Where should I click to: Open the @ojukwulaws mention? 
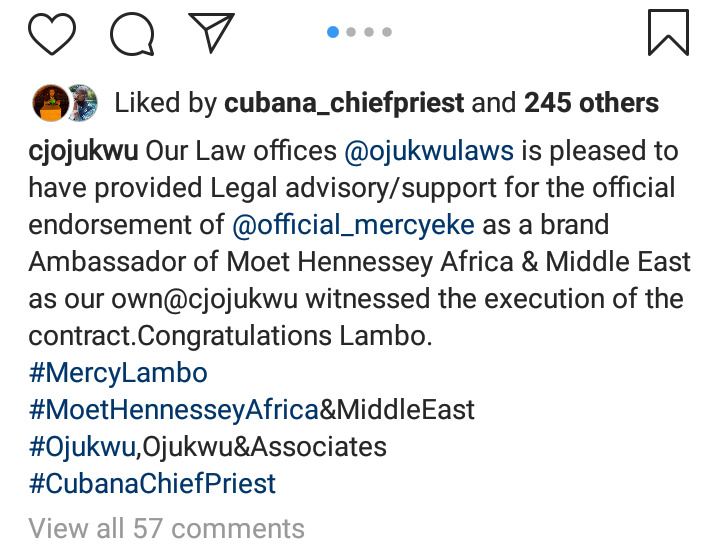[x=429, y=152]
